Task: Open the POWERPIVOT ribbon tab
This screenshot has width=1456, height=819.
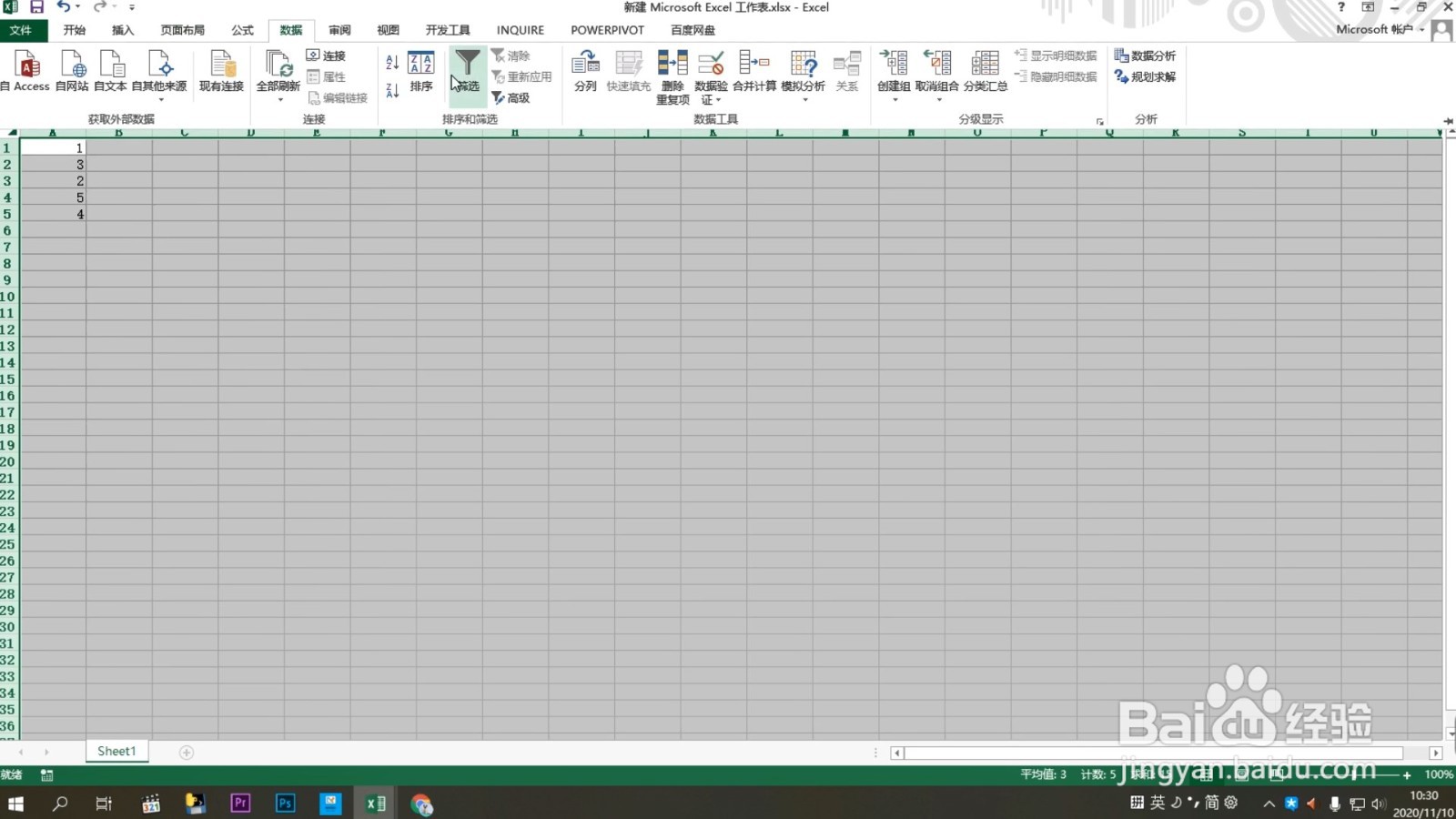Action: pos(607,29)
